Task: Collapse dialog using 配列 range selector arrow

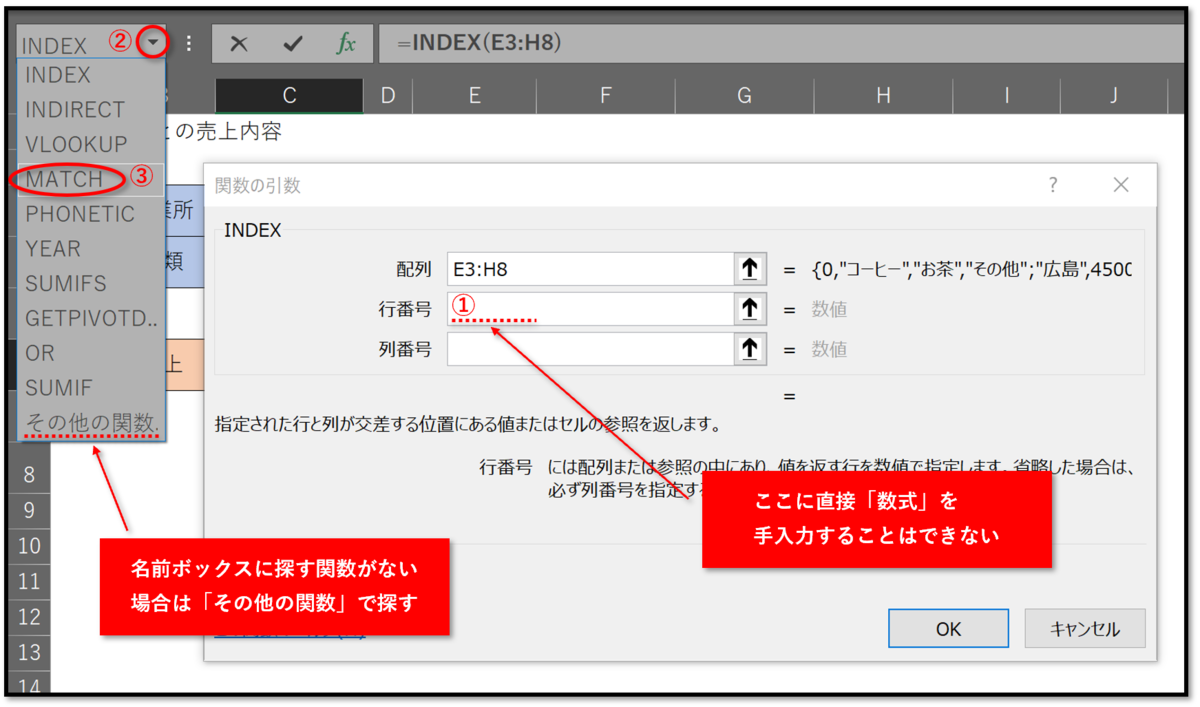Action: point(750,269)
